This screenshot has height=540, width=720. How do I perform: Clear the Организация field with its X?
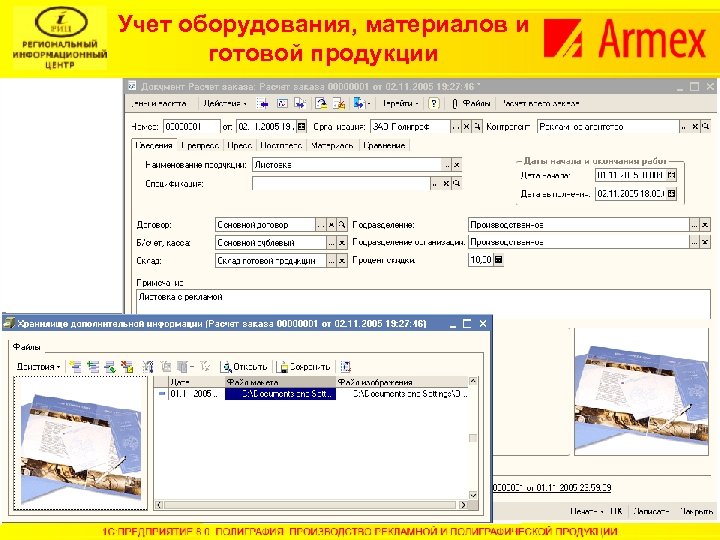466,126
